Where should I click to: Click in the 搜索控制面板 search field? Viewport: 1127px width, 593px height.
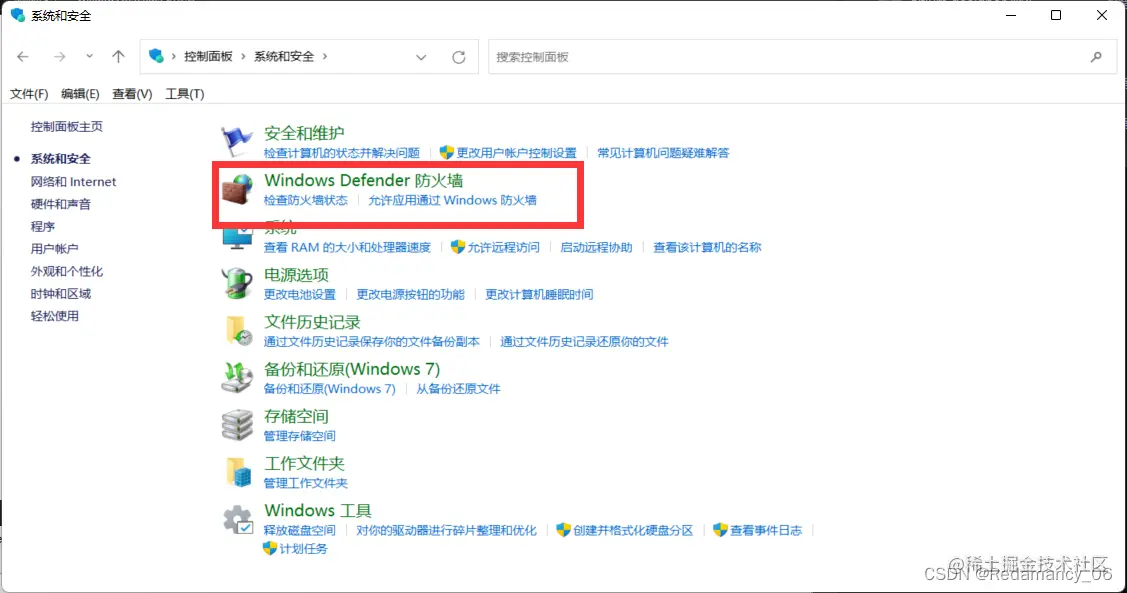[802, 57]
